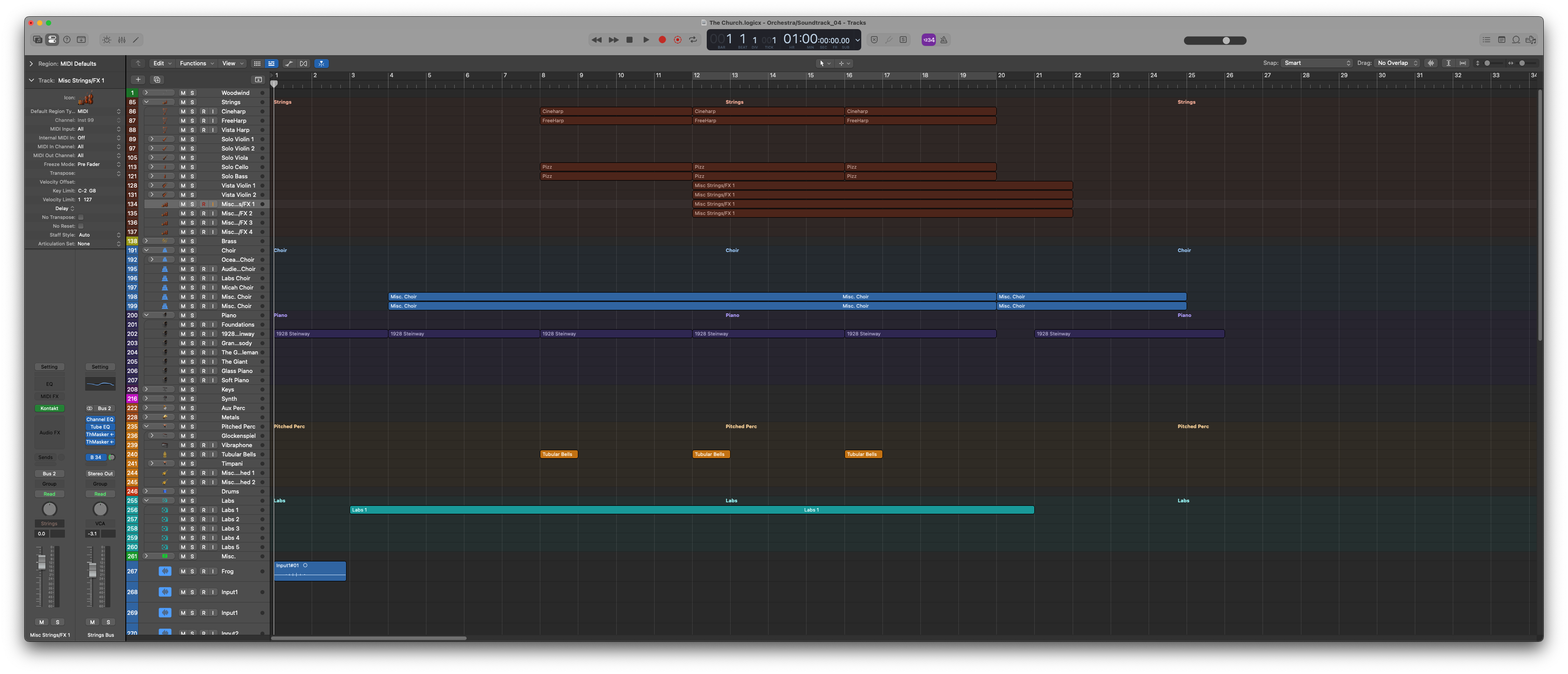Image resolution: width=1568 pixels, height=674 pixels.
Task: Expand the Brass track stack
Action: coord(146,241)
